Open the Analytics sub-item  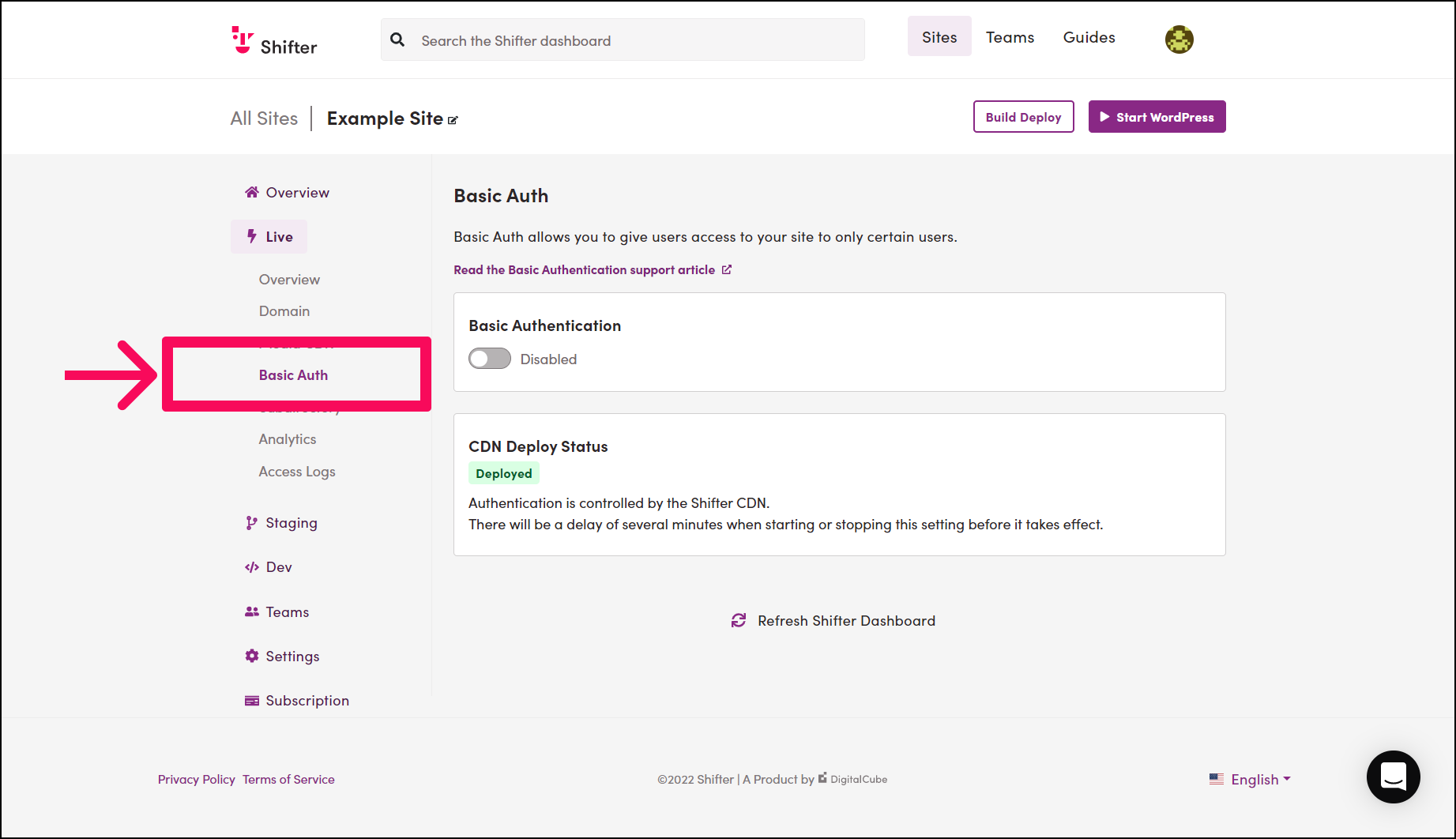click(x=288, y=439)
